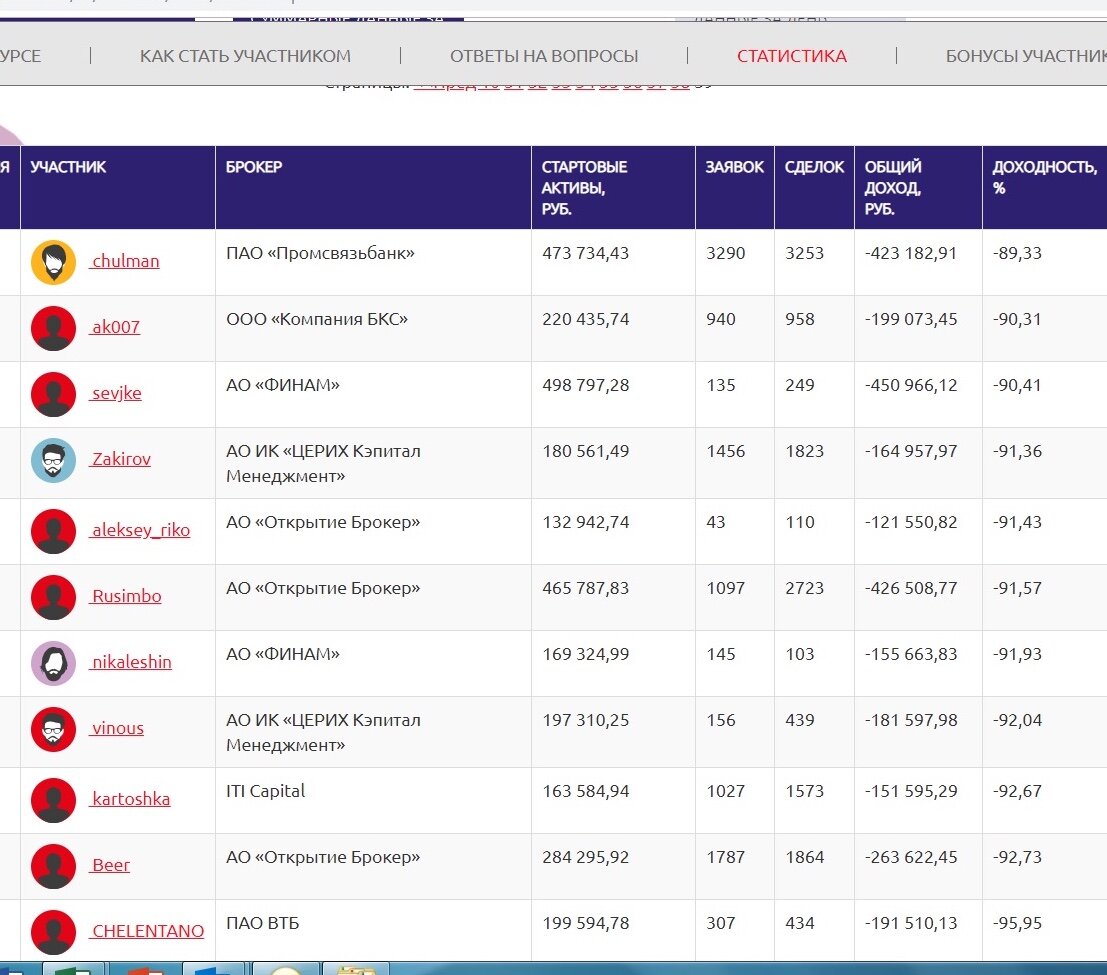The image size is (1107, 975).
Task: Open the КАК СТАТЬ УЧАСТНИКОМ menu item
Action: click(x=245, y=56)
